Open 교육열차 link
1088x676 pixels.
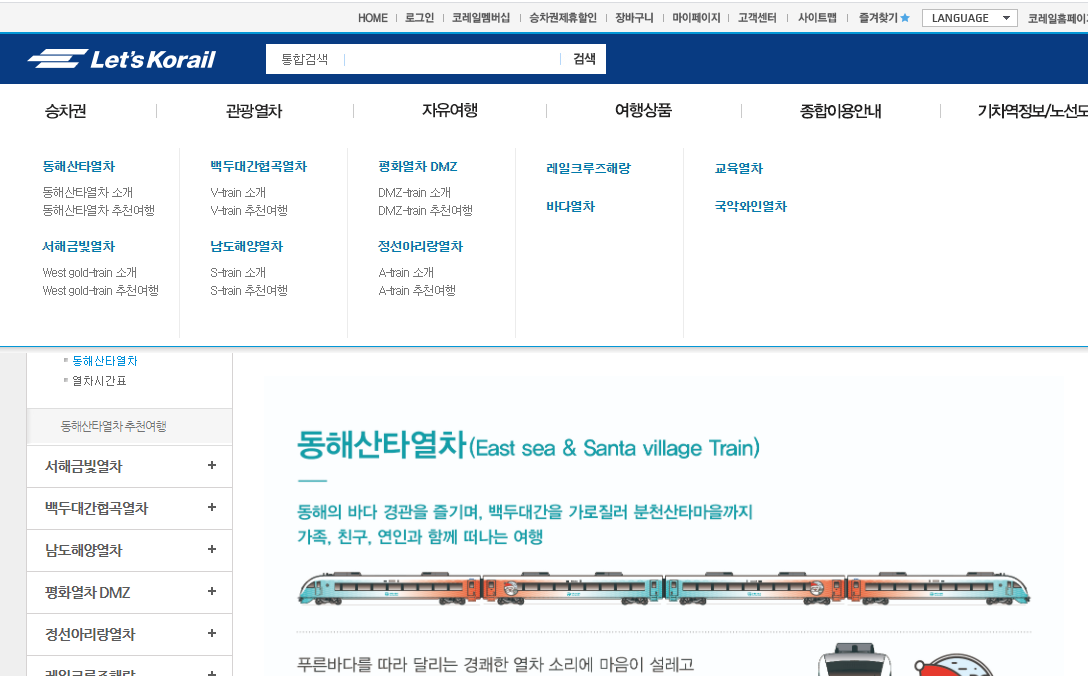[x=738, y=168]
